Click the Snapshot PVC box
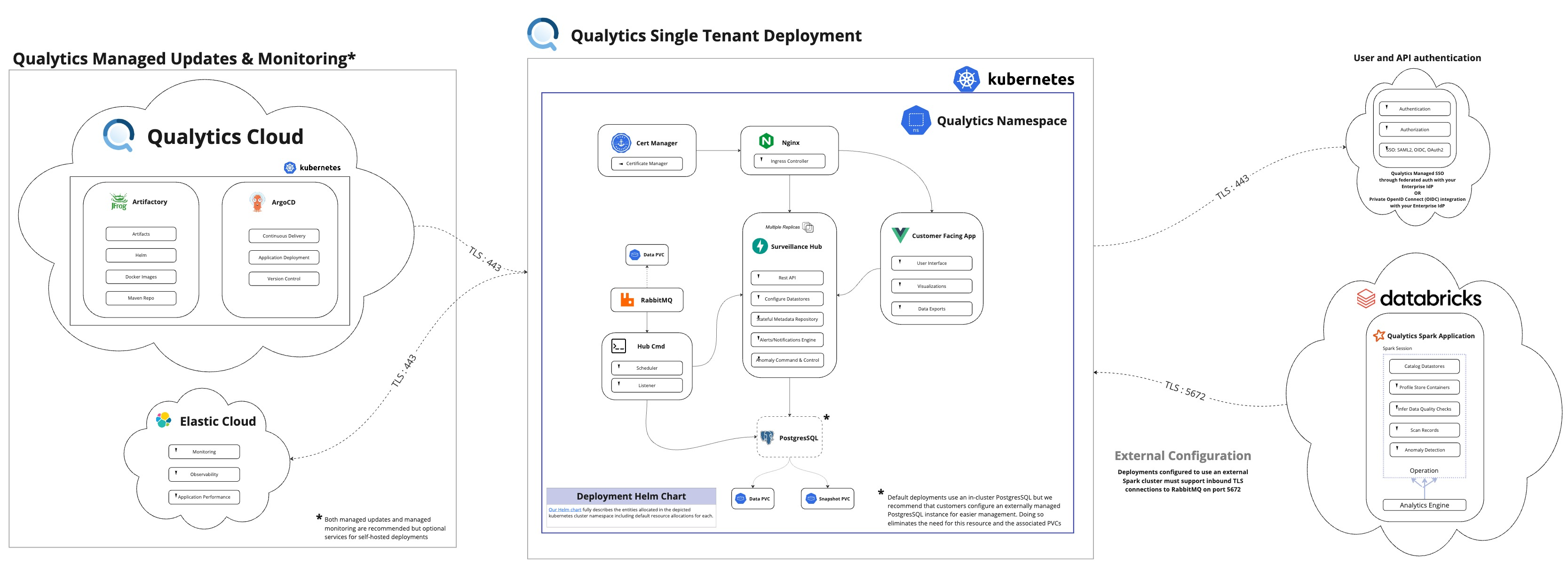1568x564 pixels. point(827,498)
